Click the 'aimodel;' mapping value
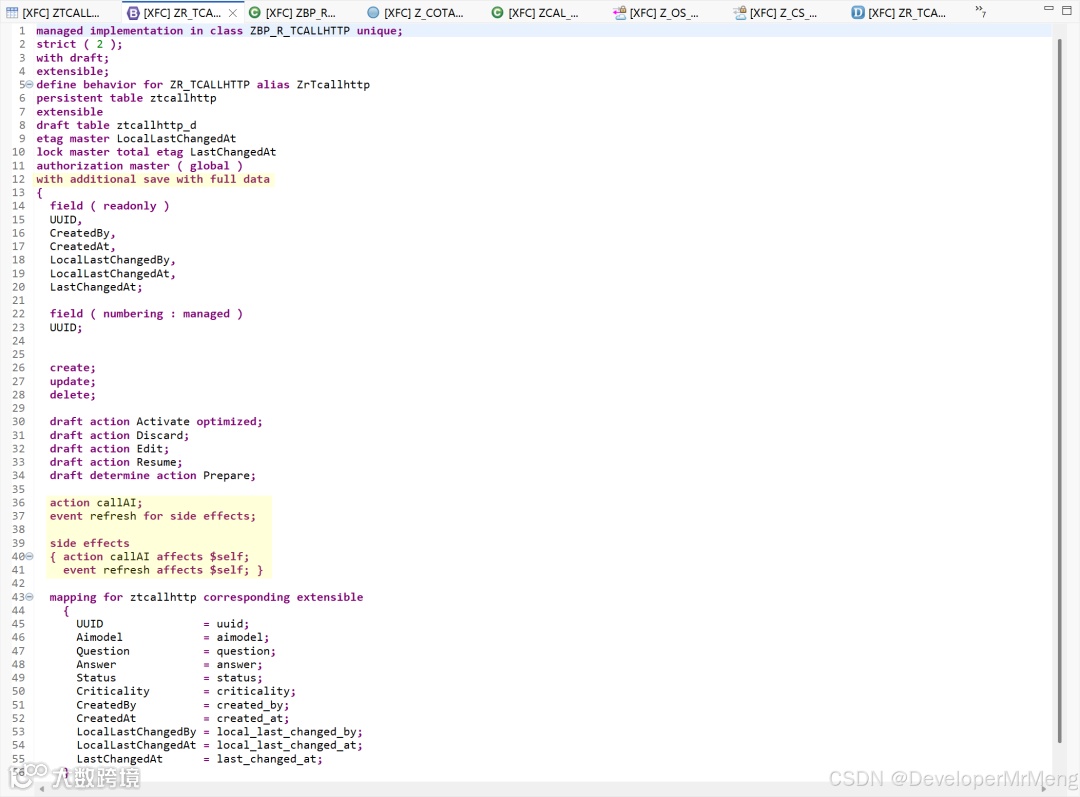This screenshot has height=797, width=1080. tap(242, 638)
